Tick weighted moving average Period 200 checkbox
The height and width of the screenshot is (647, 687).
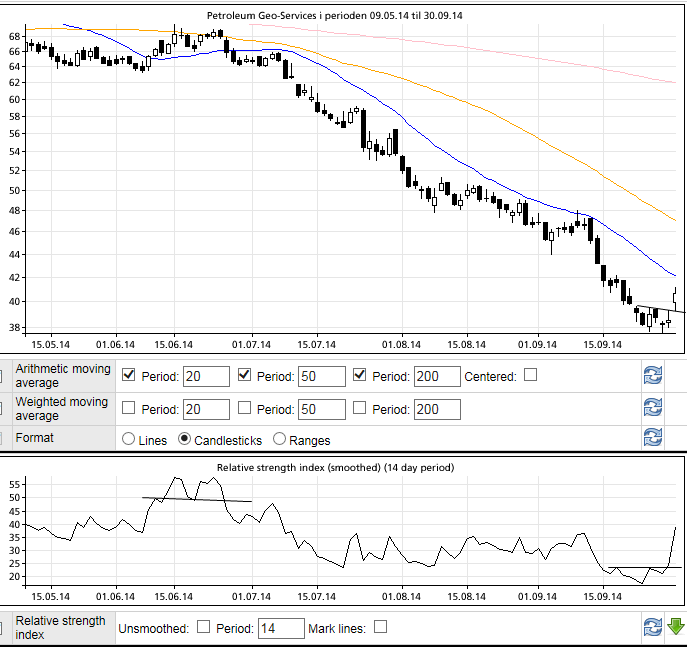pyautogui.click(x=360, y=408)
